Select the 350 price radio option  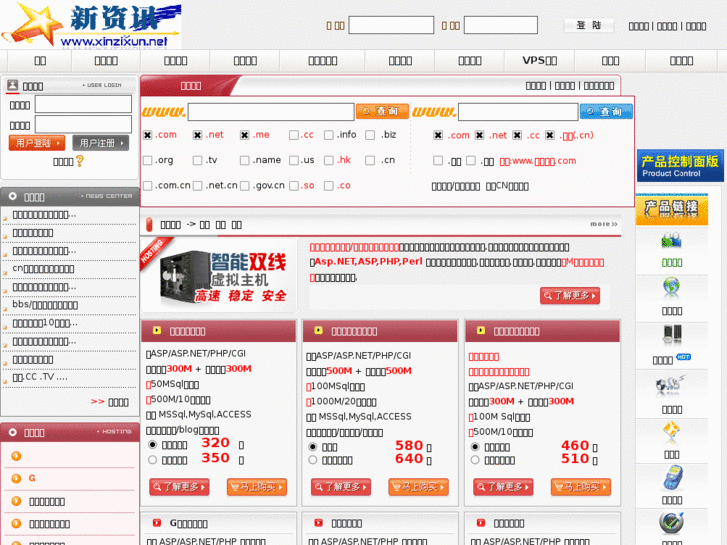tap(152, 460)
